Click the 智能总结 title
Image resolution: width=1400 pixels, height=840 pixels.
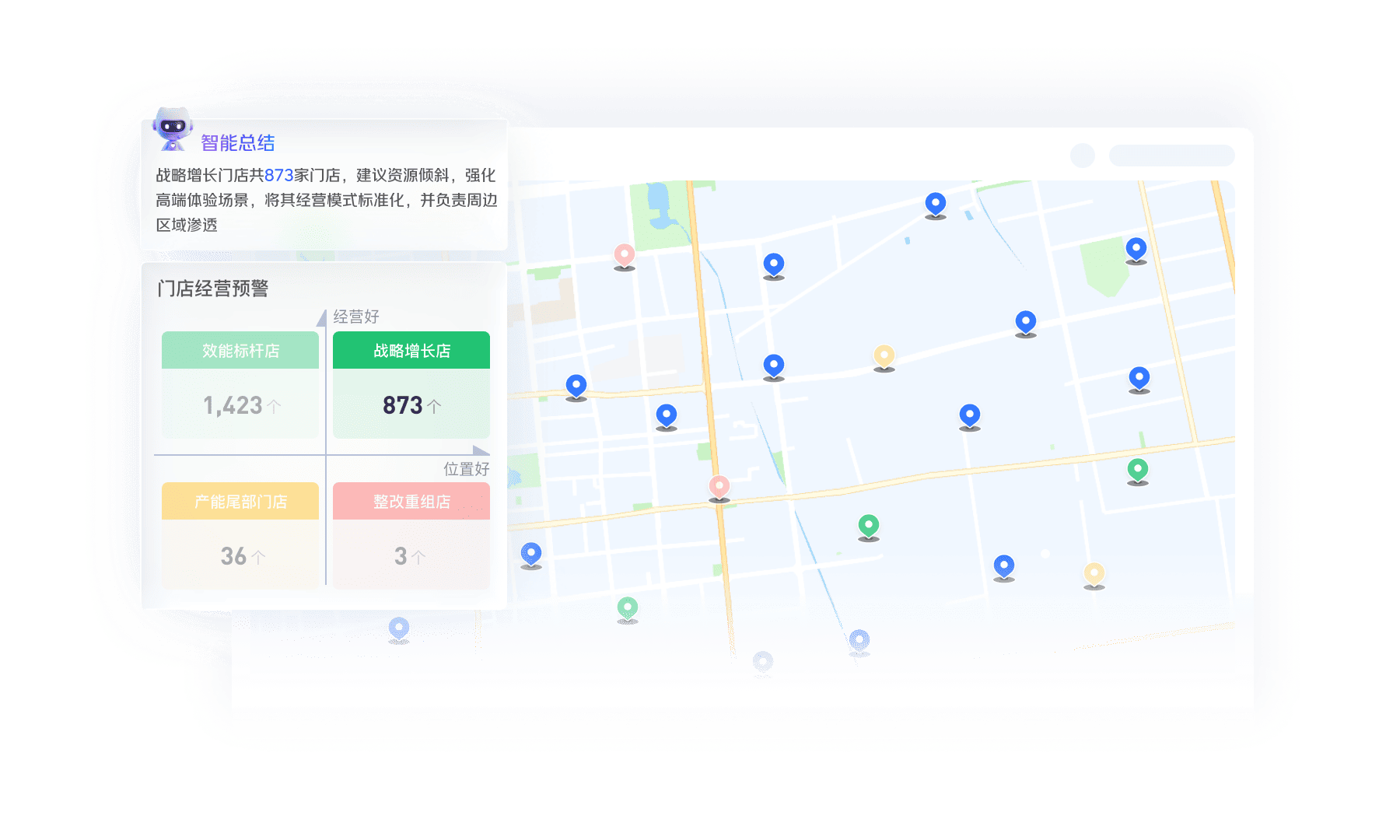tap(238, 143)
